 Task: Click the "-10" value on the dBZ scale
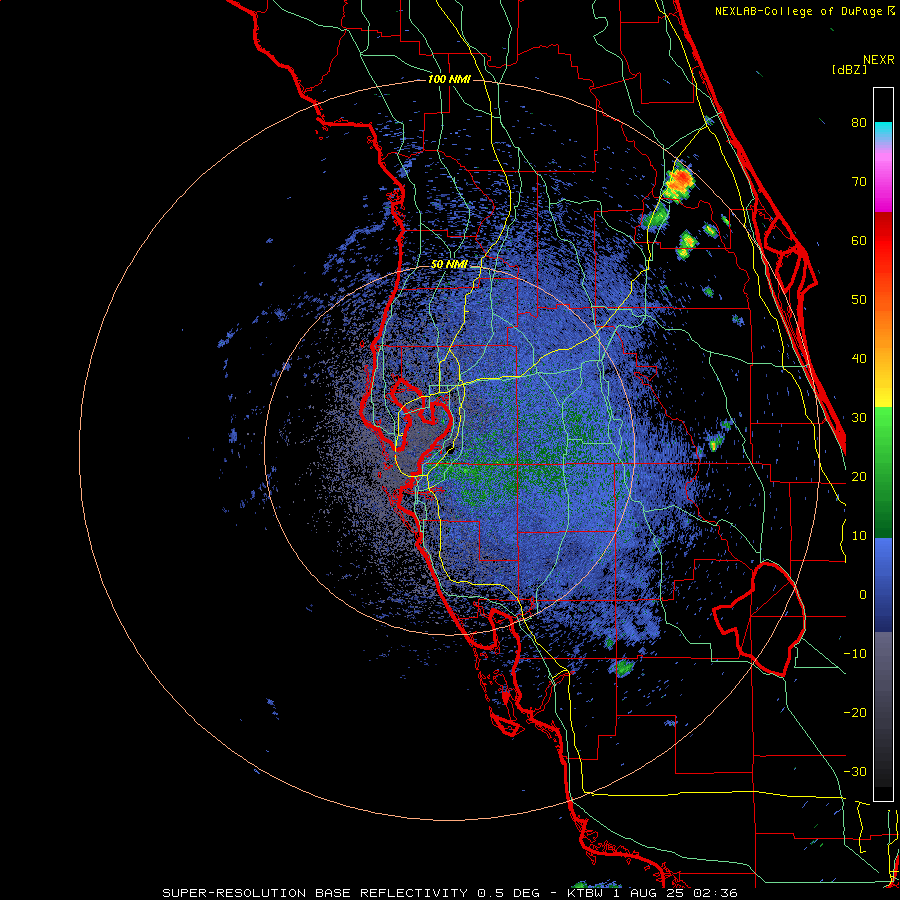point(855,654)
